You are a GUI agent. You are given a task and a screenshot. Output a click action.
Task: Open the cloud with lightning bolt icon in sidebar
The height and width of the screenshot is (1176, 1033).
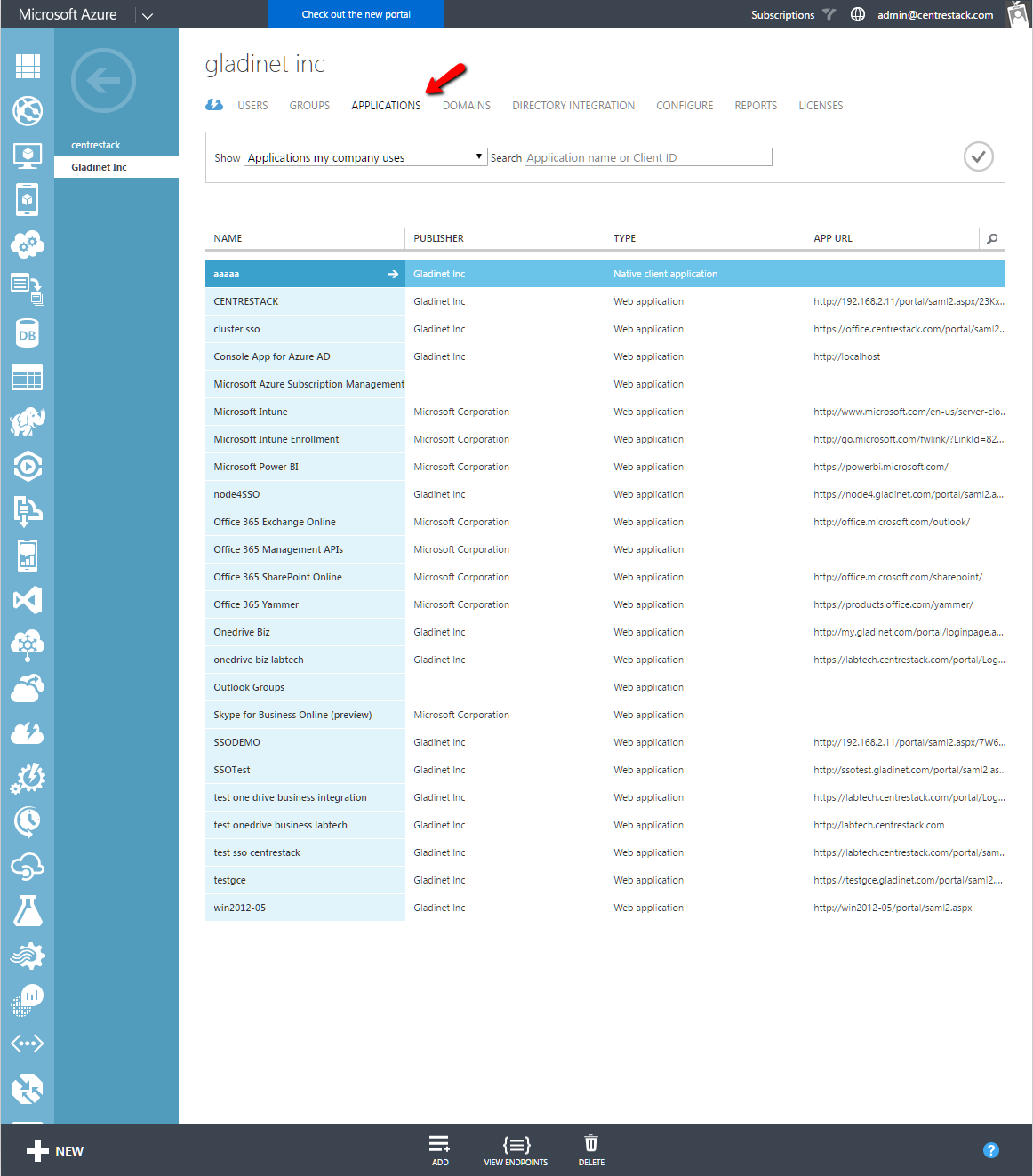(x=28, y=733)
